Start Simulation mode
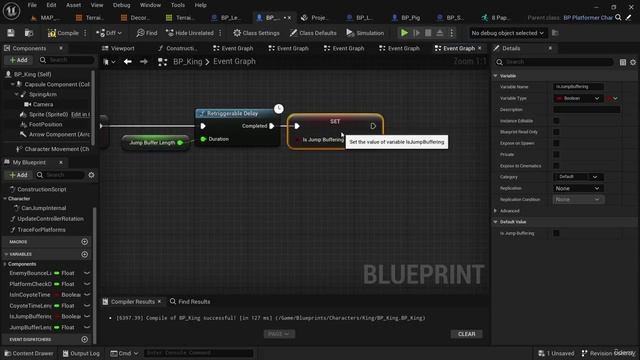The height and width of the screenshot is (360, 640). point(365,33)
